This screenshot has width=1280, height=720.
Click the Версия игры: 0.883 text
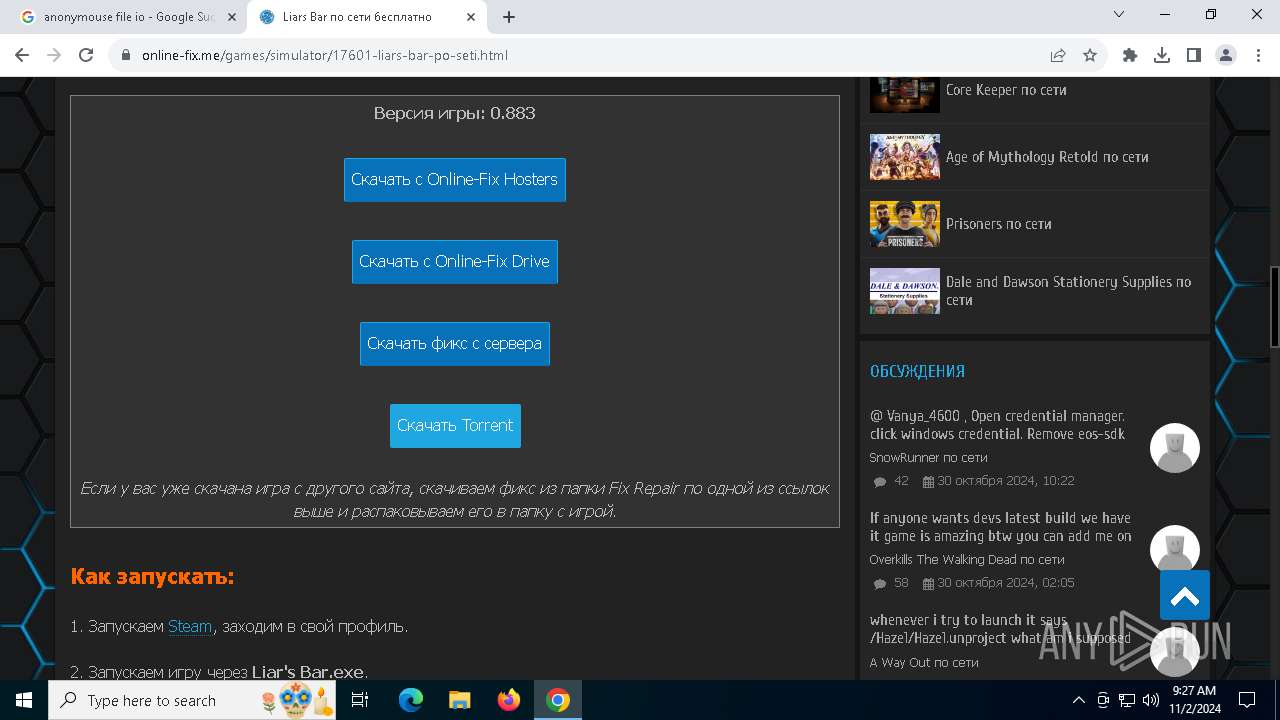455,113
